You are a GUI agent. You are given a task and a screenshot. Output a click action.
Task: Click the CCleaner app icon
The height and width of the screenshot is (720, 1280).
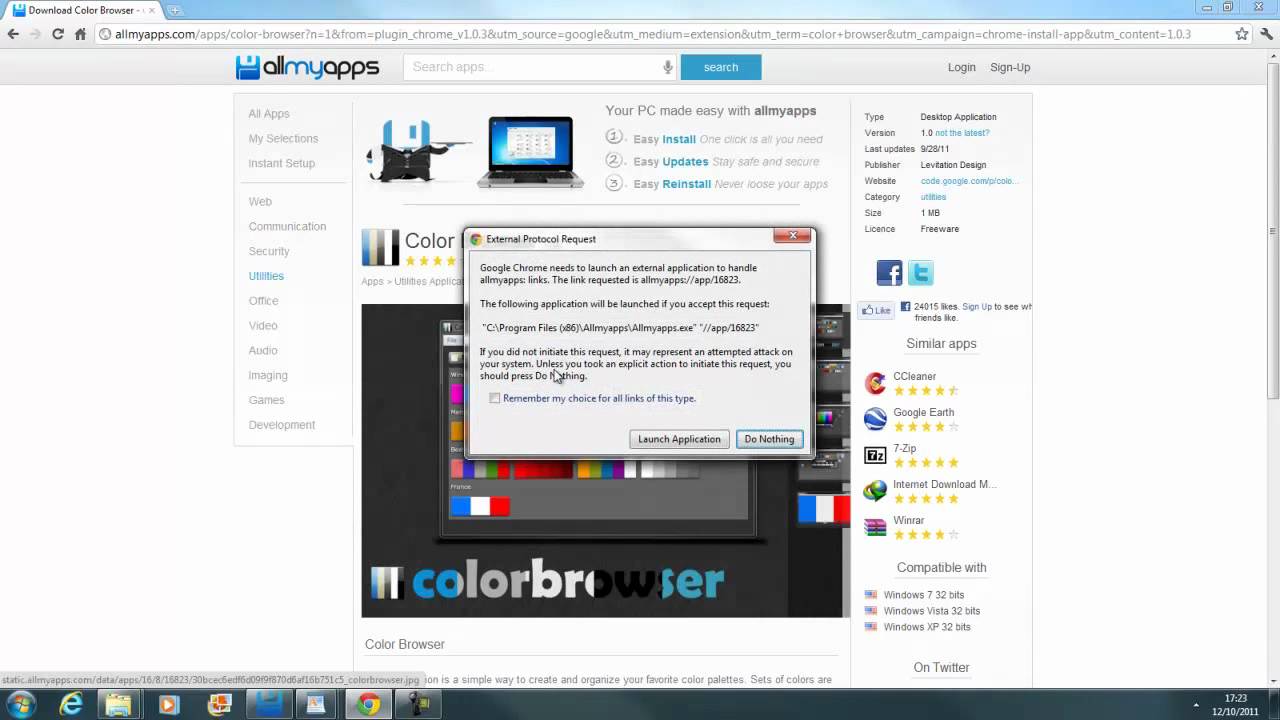(875, 383)
